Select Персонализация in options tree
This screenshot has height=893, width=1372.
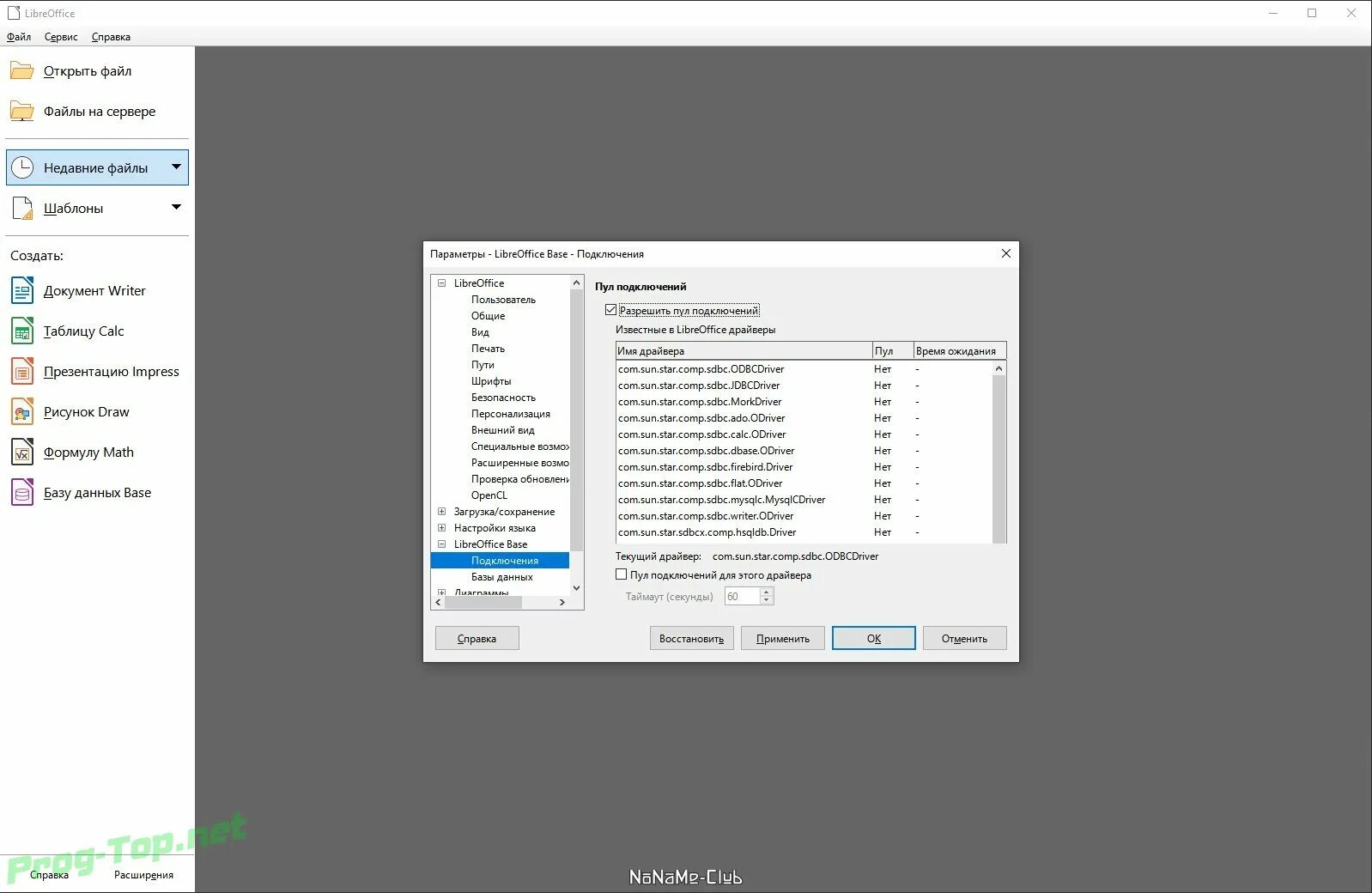[x=511, y=414]
